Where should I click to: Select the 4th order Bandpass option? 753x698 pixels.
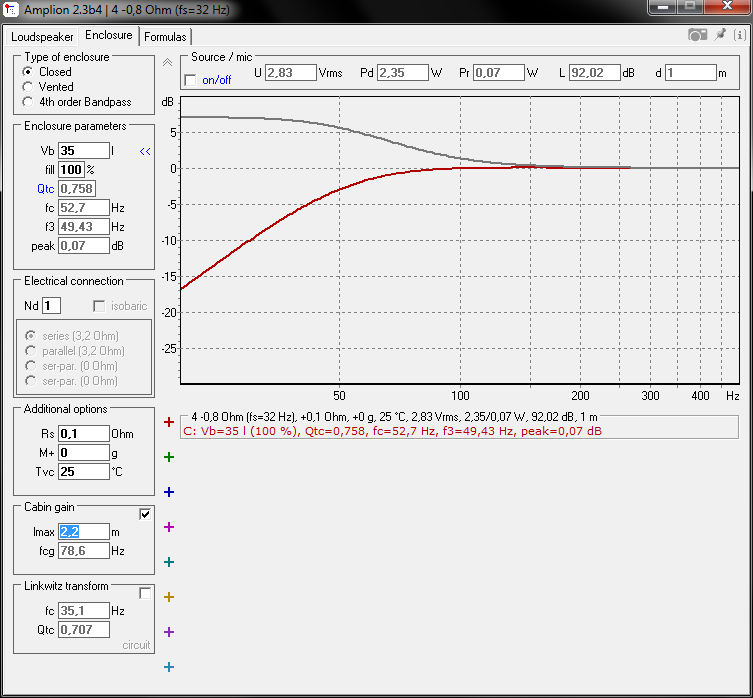28,102
